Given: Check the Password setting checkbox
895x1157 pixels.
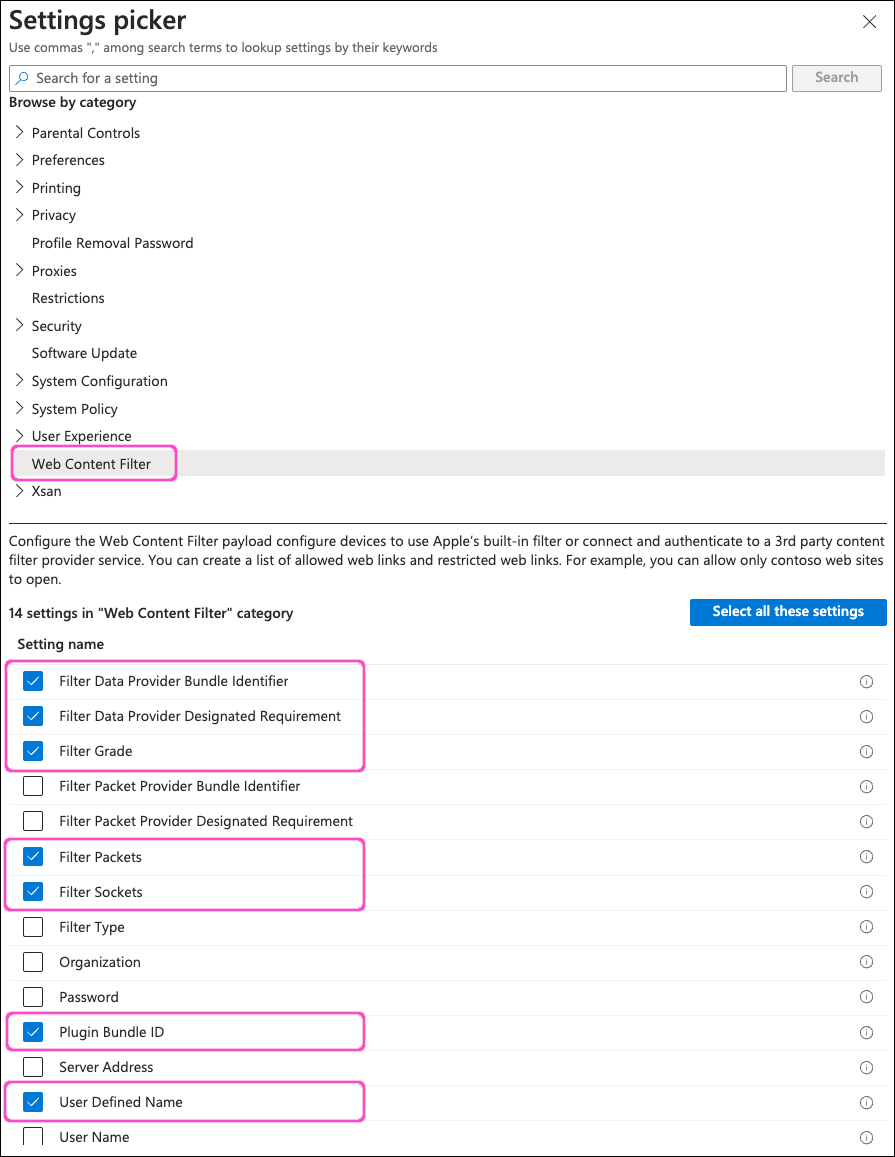Looking at the screenshot, I should click(33, 997).
